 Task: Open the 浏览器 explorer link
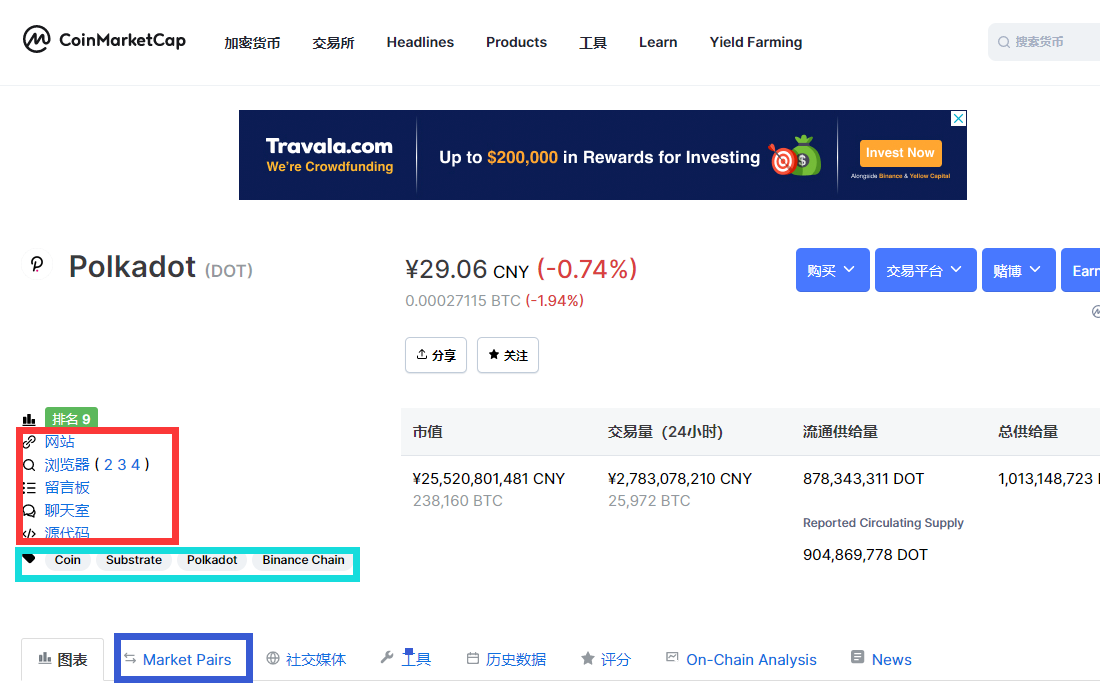[x=67, y=464]
